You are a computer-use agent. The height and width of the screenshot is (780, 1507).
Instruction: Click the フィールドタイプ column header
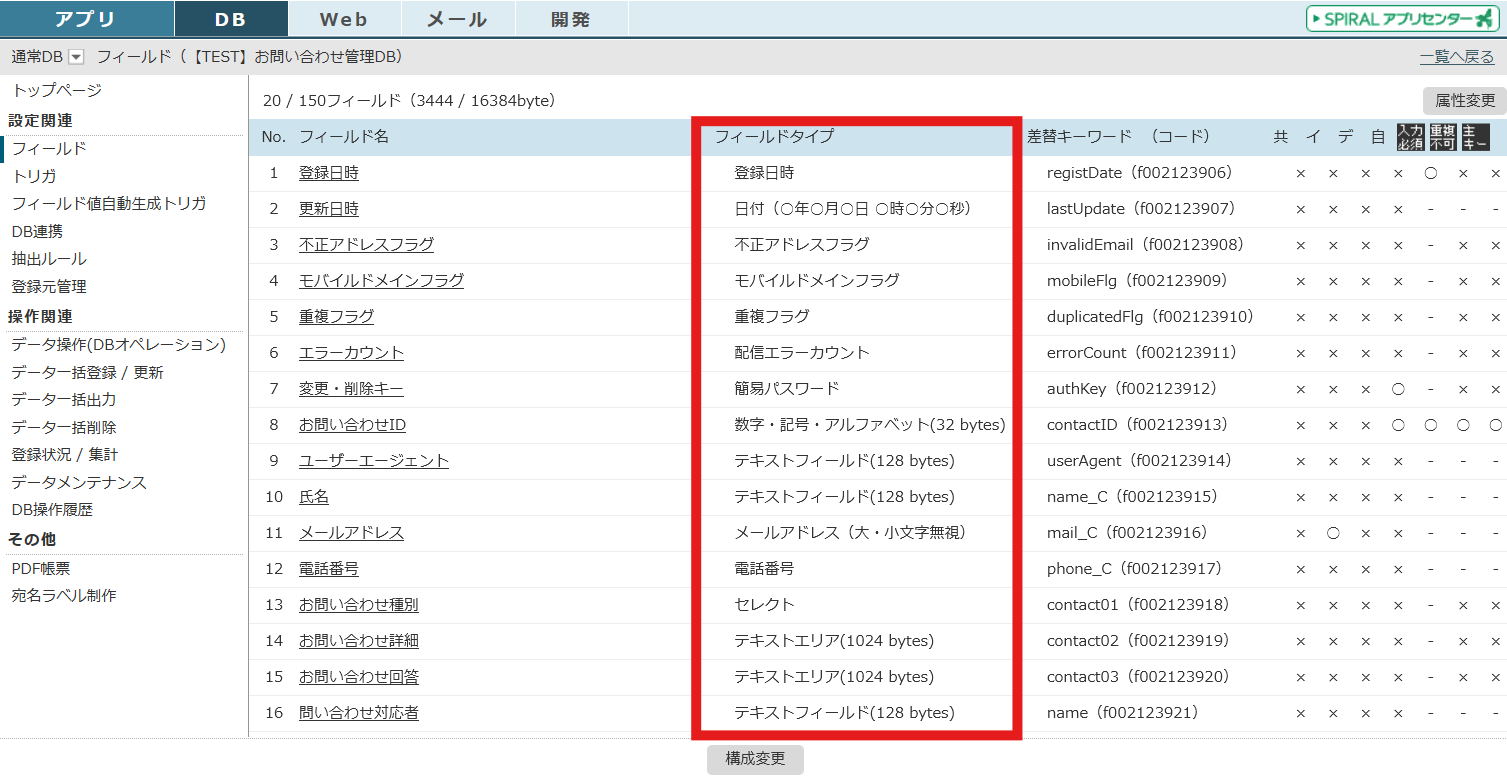point(774,137)
